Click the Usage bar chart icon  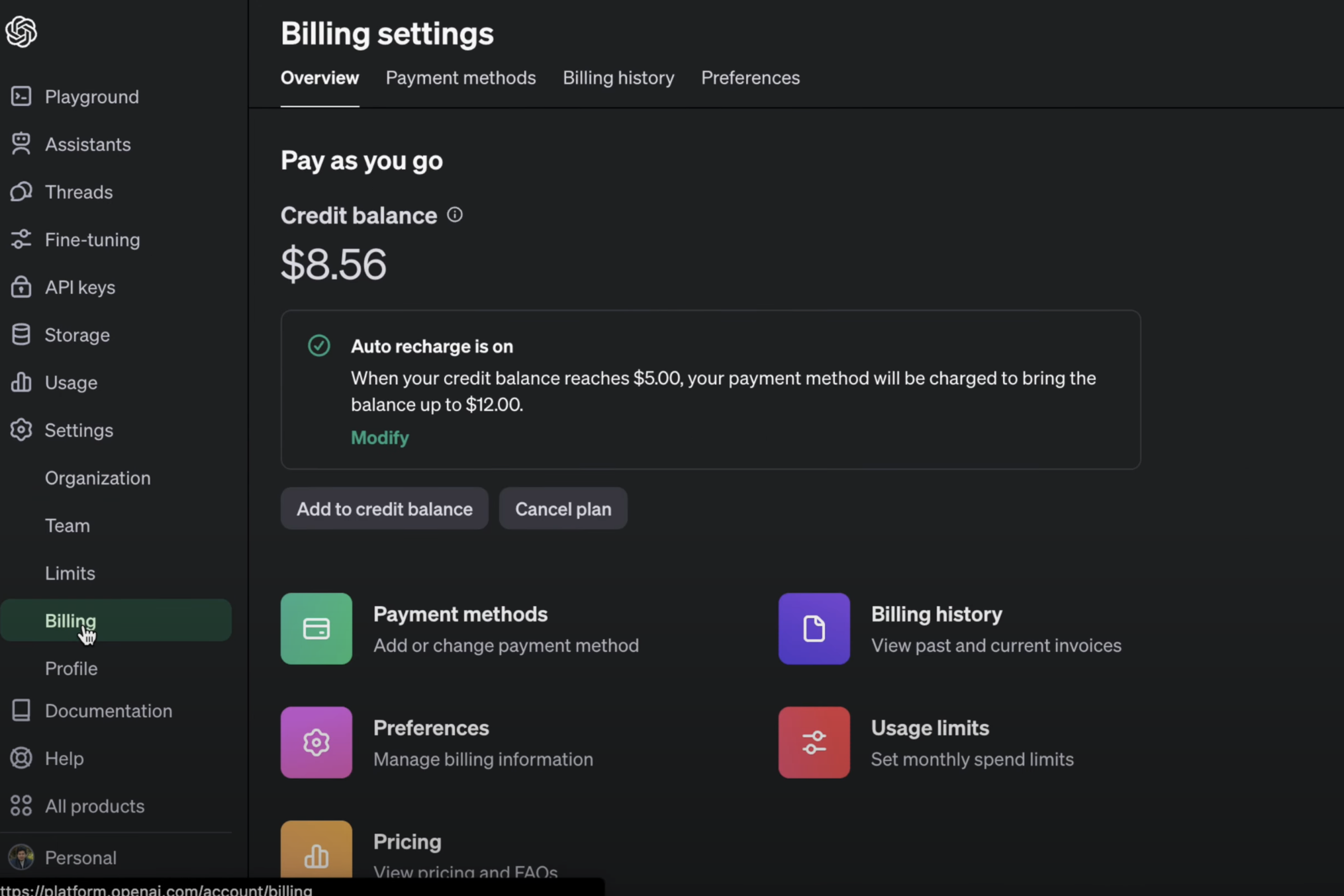(21, 382)
